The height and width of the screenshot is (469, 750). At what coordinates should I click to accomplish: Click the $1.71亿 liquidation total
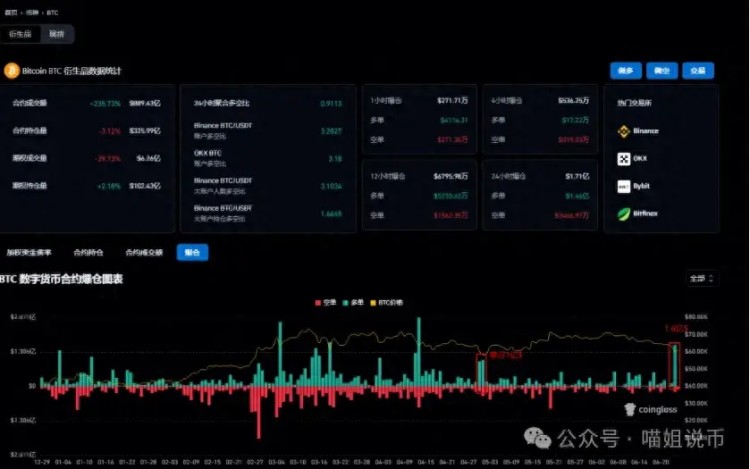(577, 176)
